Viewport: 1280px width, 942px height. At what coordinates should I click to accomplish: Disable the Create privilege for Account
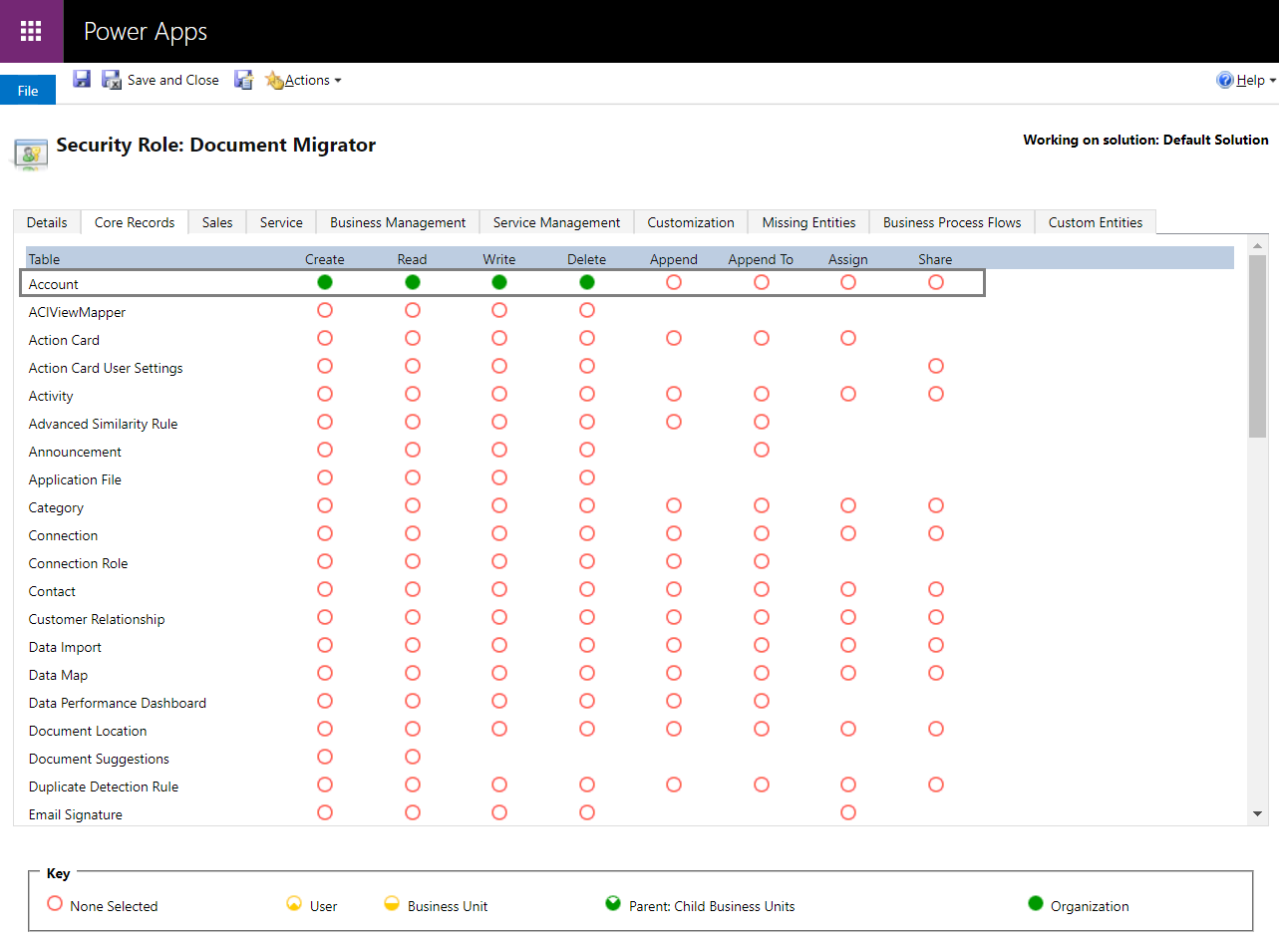(324, 282)
